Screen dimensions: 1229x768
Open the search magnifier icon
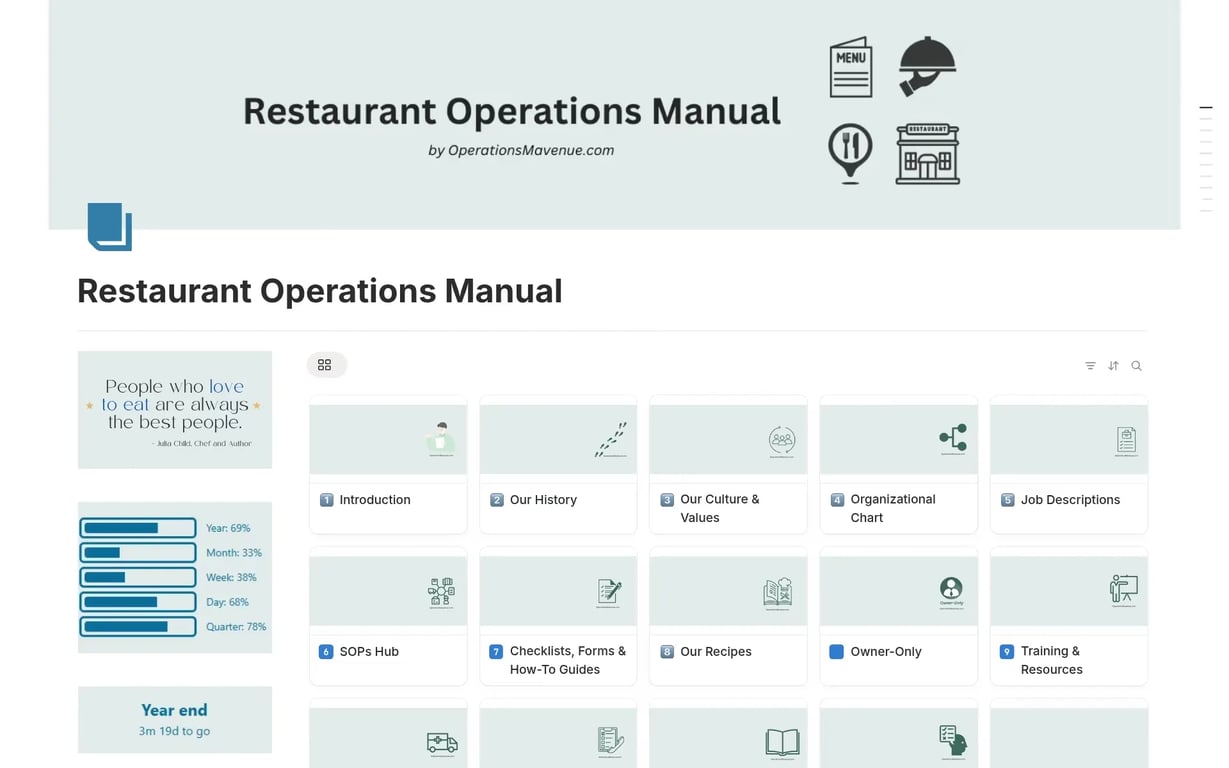pos(1136,366)
